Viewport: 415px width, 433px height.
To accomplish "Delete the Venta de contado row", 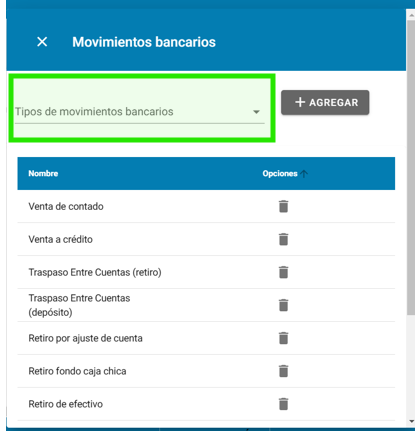I will [283, 206].
